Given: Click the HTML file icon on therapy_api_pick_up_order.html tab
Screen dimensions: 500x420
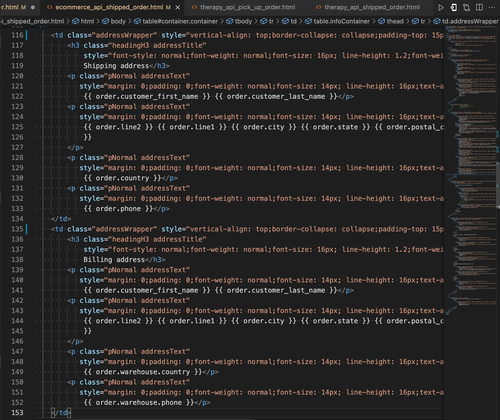Looking at the screenshot, I should tap(194, 7).
